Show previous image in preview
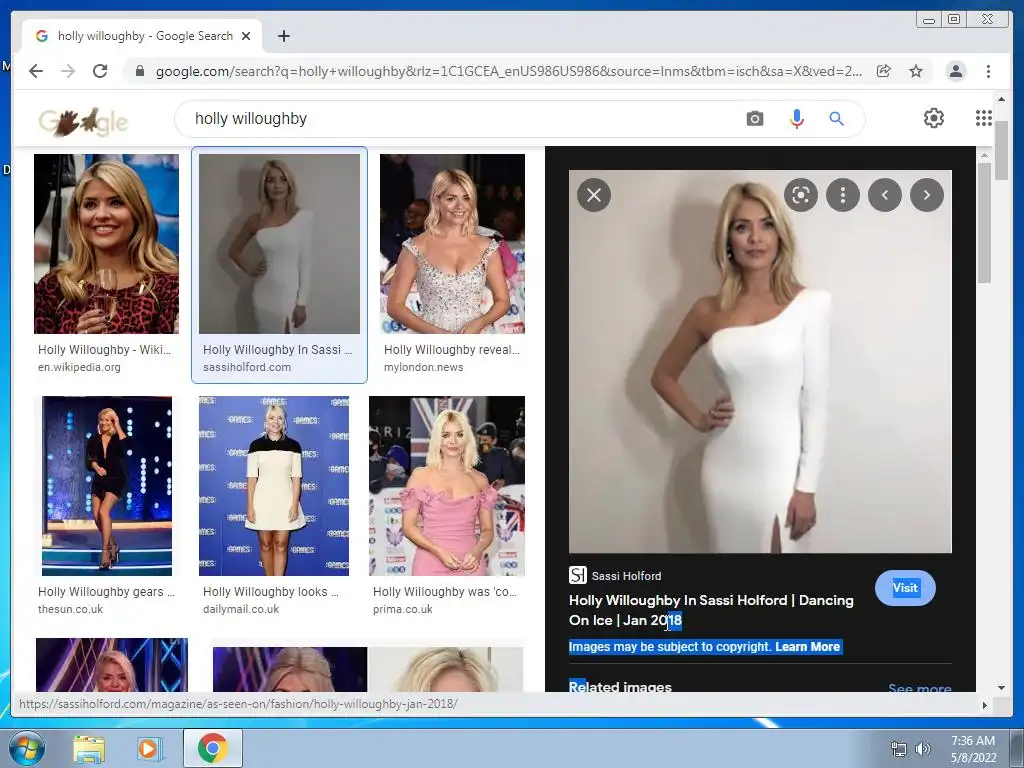Image resolution: width=1024 pixels, height=768 pixels. pos(885,195)
